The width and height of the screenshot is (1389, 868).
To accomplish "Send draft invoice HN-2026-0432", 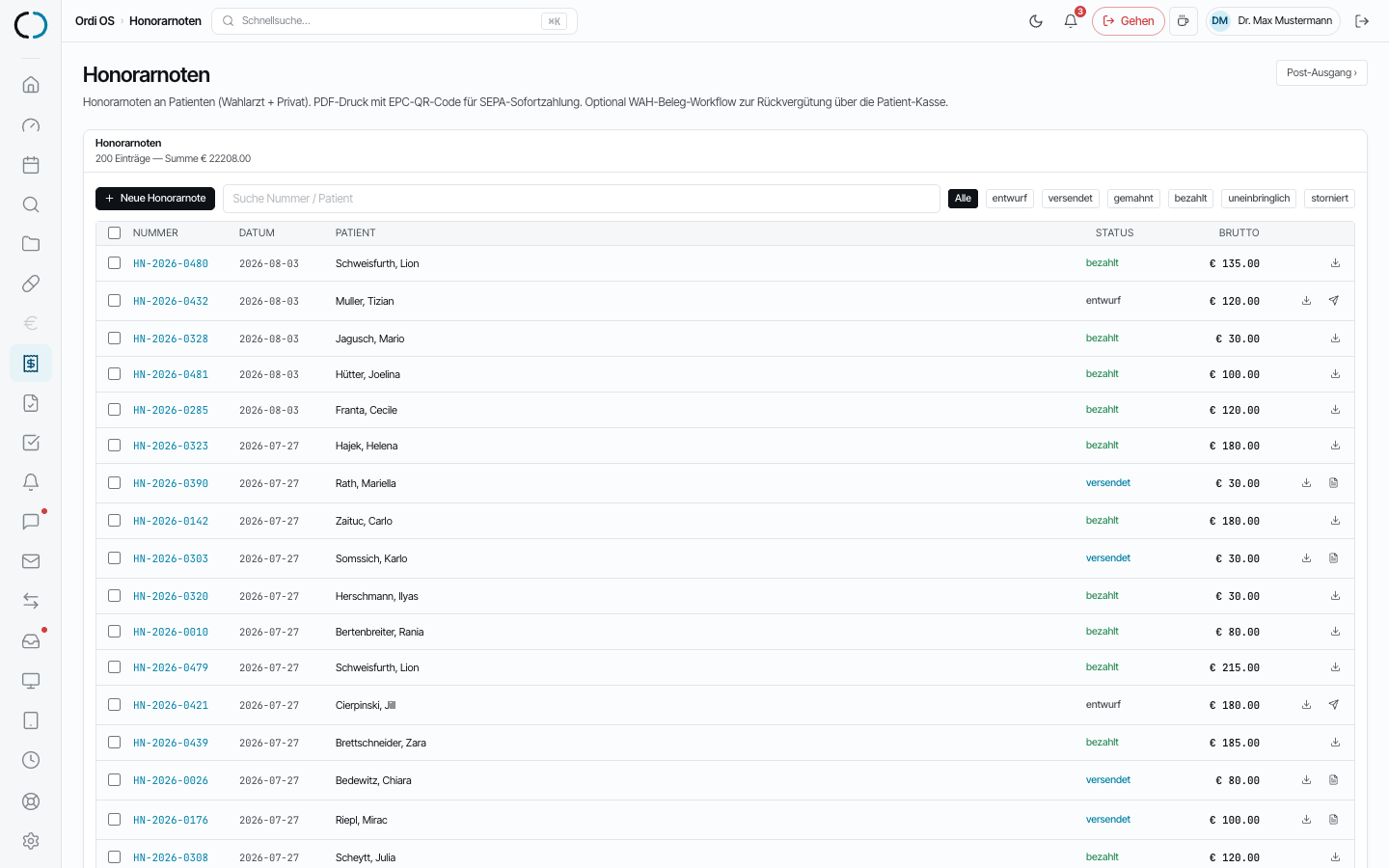I will [1334, 301].
